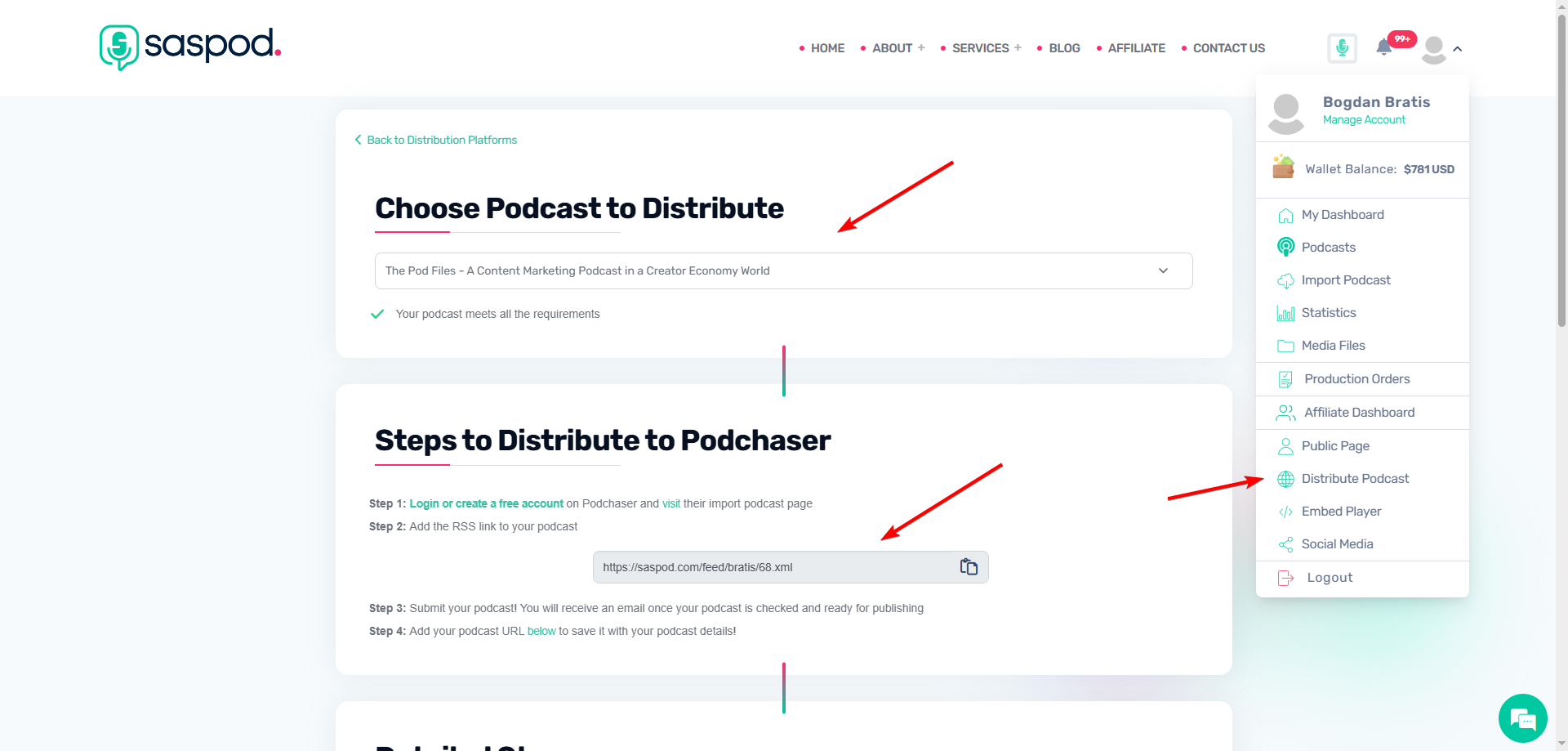The image size is (1568, 751).
Task: Open Import Podcast from account menu
Action: (1345, 280)
